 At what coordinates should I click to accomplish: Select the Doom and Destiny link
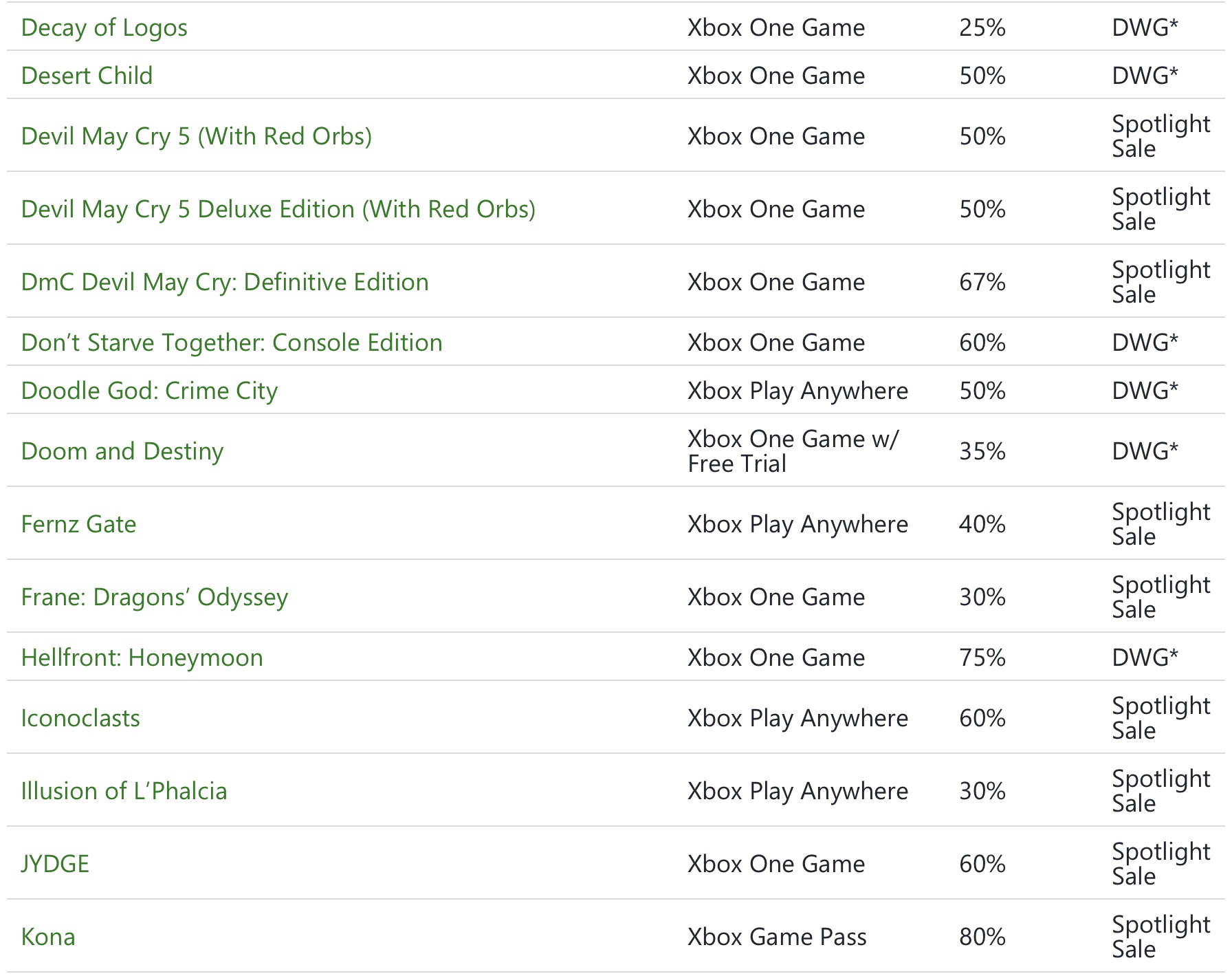pyautogui.click(x=122, y=451)
